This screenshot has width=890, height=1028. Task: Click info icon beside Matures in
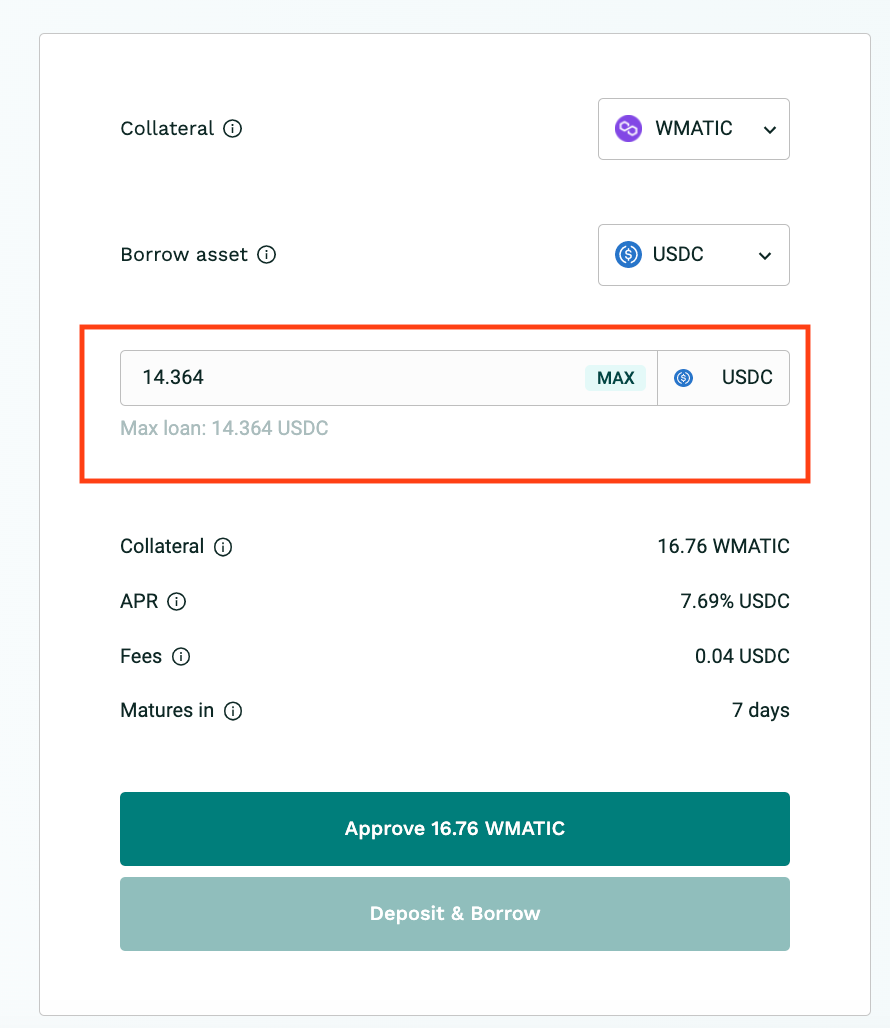coord(233,711)
